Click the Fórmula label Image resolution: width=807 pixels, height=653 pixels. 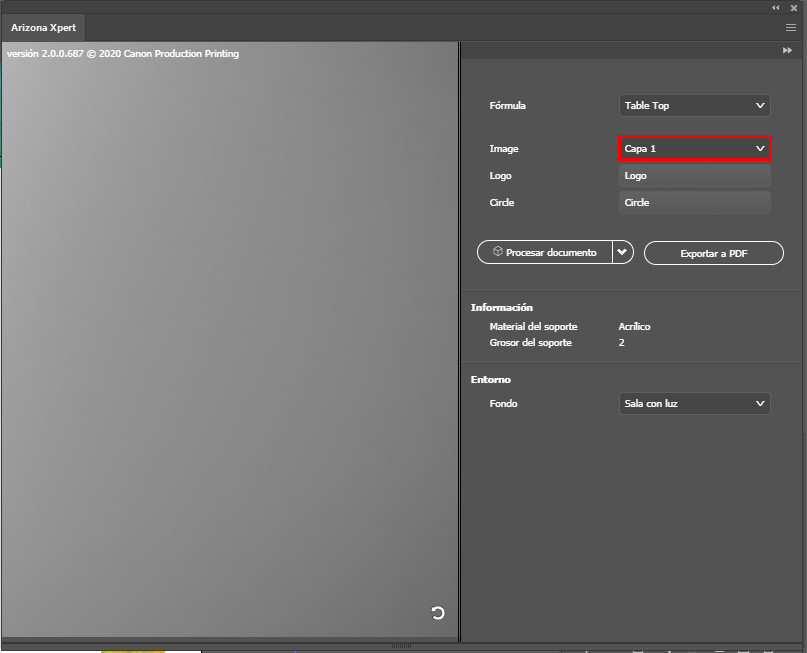507,105
